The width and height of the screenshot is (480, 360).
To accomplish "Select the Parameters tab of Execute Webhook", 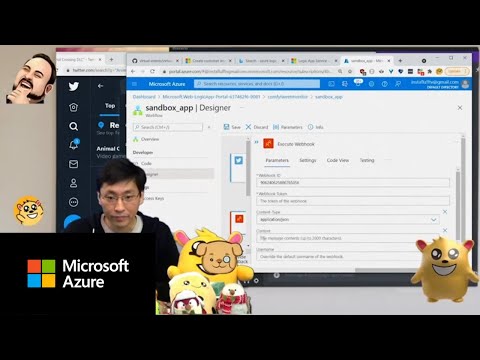I will pos(277,160).
